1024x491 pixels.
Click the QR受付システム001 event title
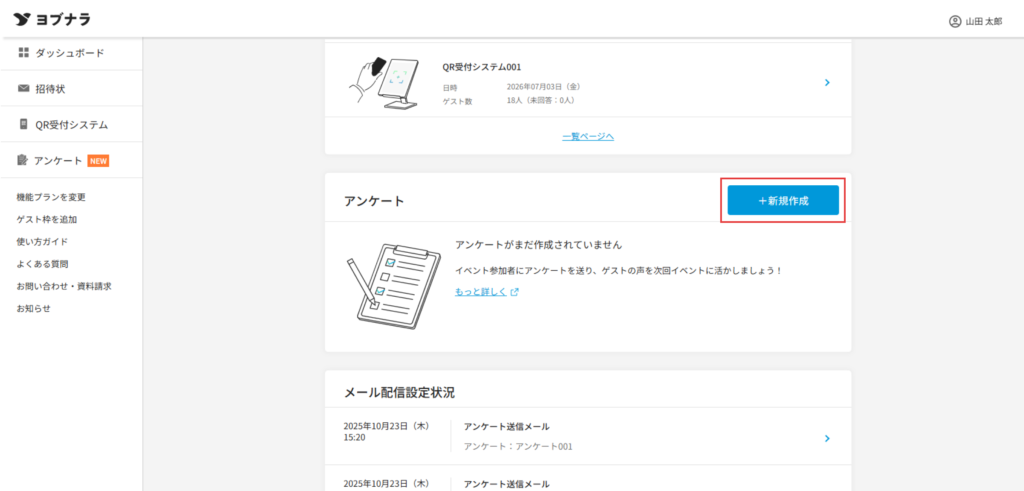point(482,67)
